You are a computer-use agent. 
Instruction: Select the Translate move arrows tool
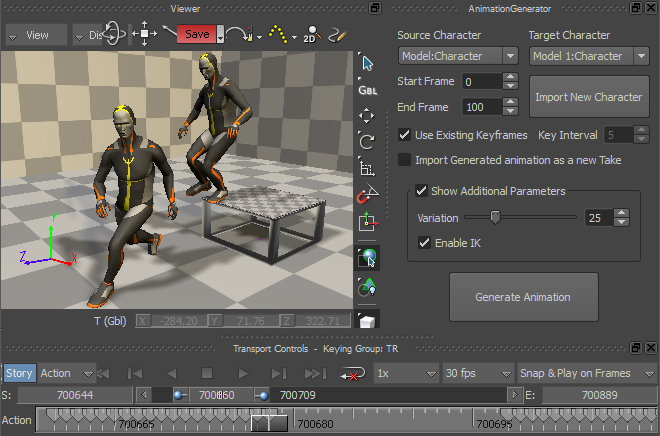click(x=367, y=115)
